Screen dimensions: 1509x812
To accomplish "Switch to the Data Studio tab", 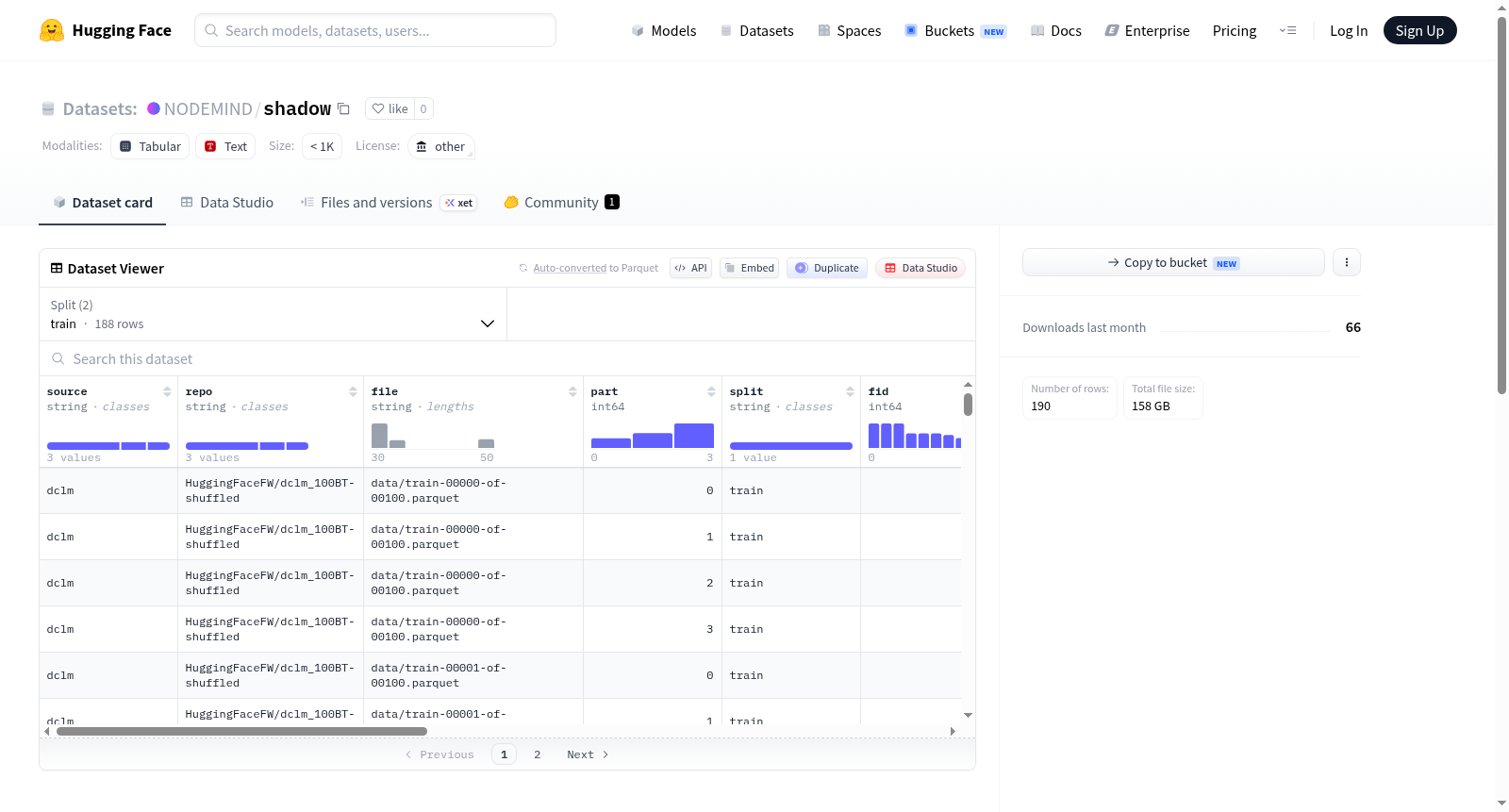I will tap(227, 203).
